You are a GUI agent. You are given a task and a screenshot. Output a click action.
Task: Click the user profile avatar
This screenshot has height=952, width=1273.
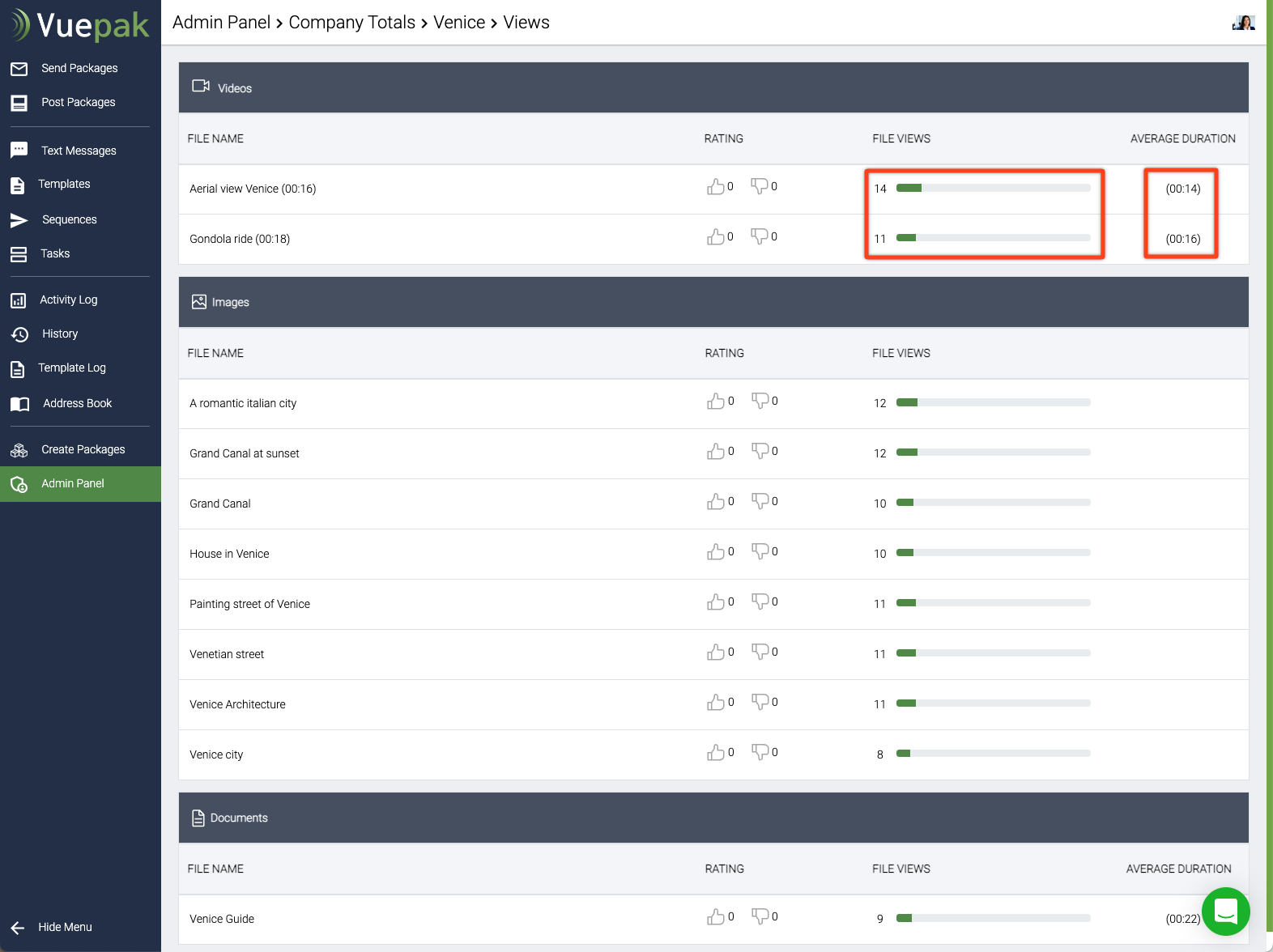(1243, 23)
